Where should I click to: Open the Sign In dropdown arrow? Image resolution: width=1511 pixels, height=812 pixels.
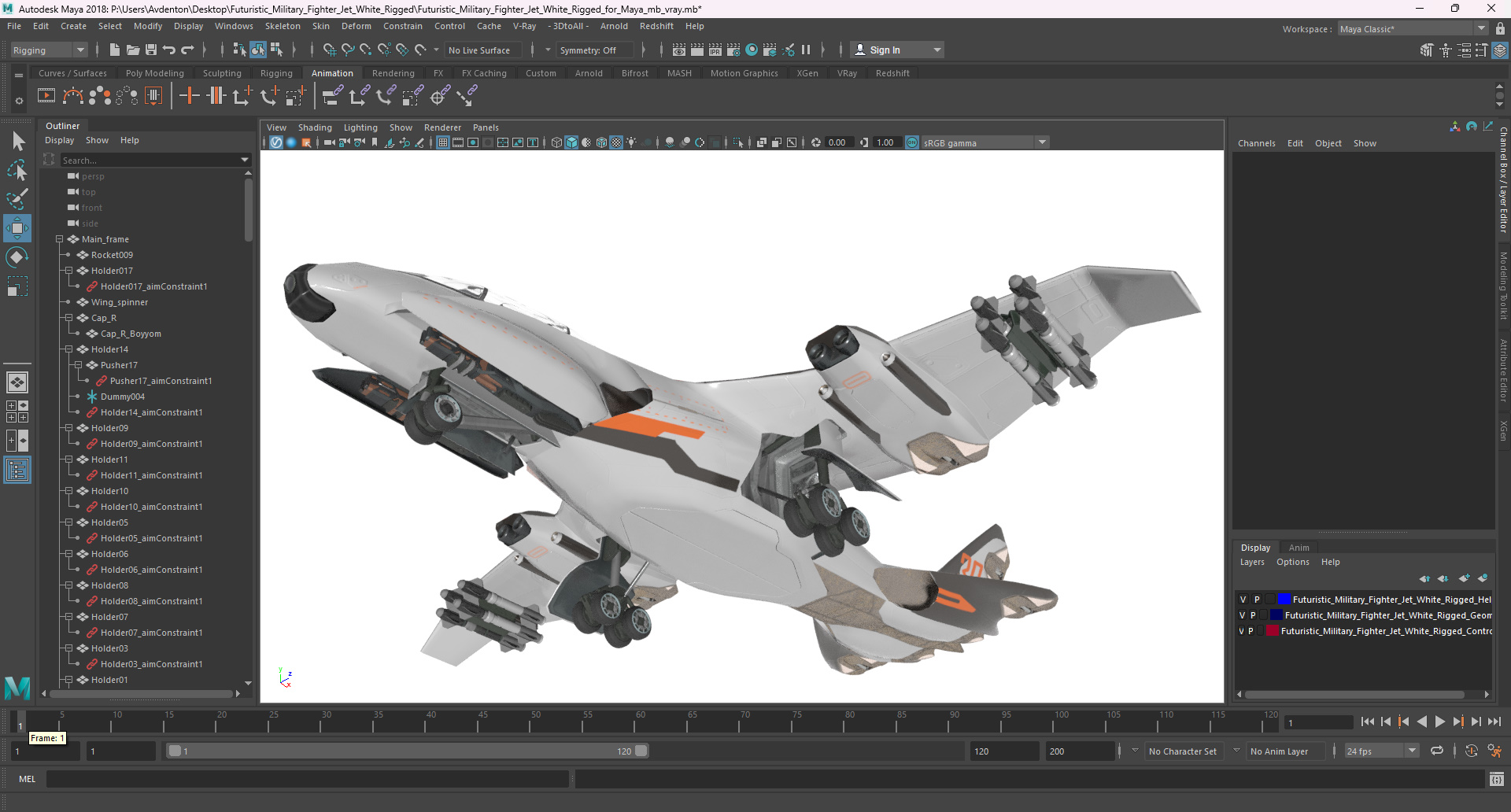click(937, 50)
